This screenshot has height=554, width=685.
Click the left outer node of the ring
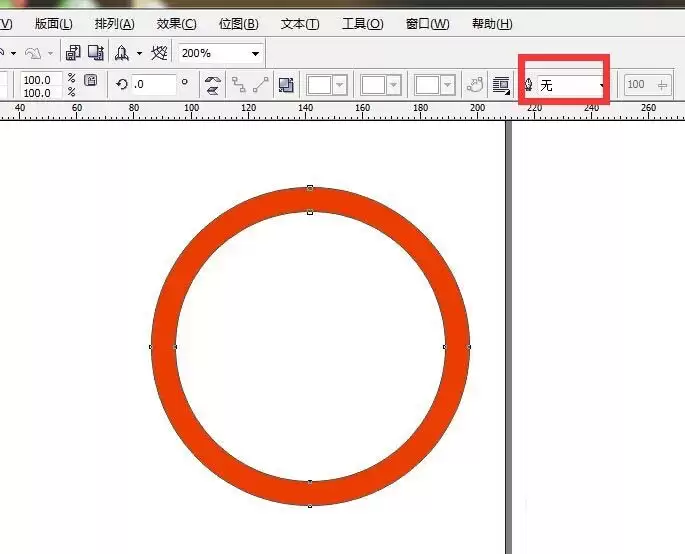[x=151, y=347]
